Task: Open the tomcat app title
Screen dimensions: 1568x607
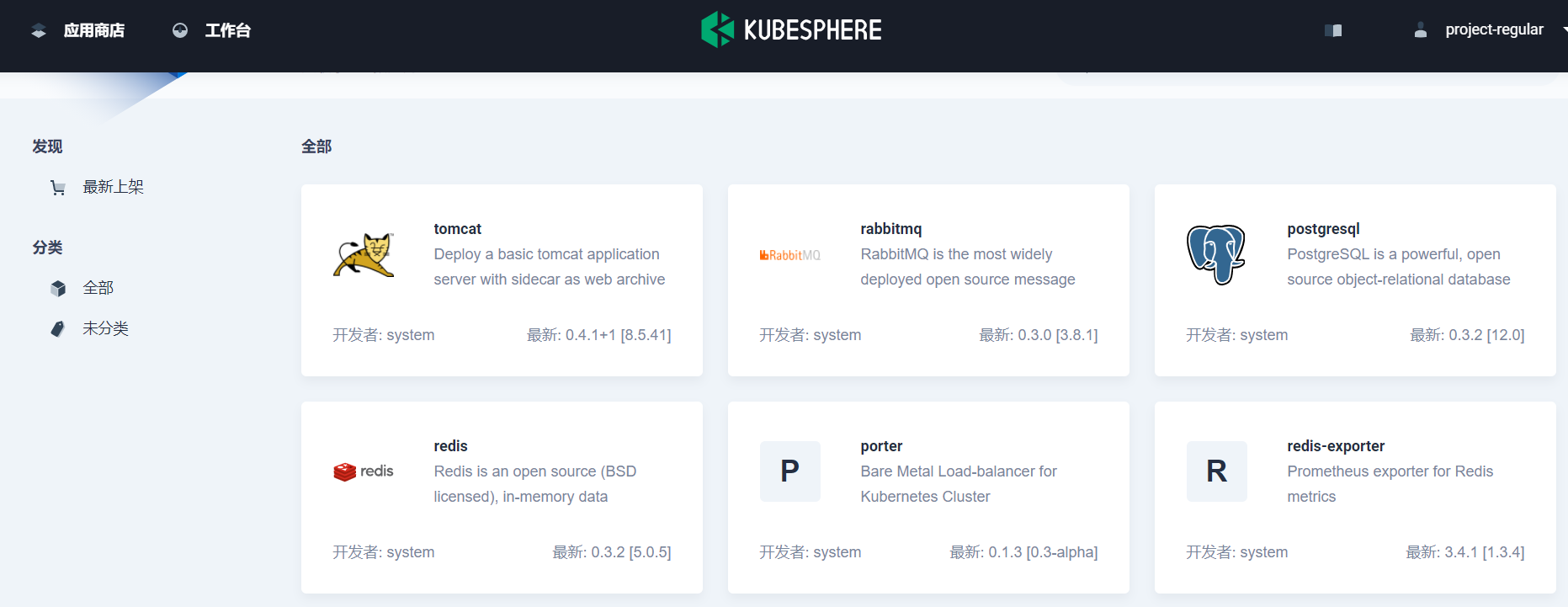Action: (x=458, y=229)
